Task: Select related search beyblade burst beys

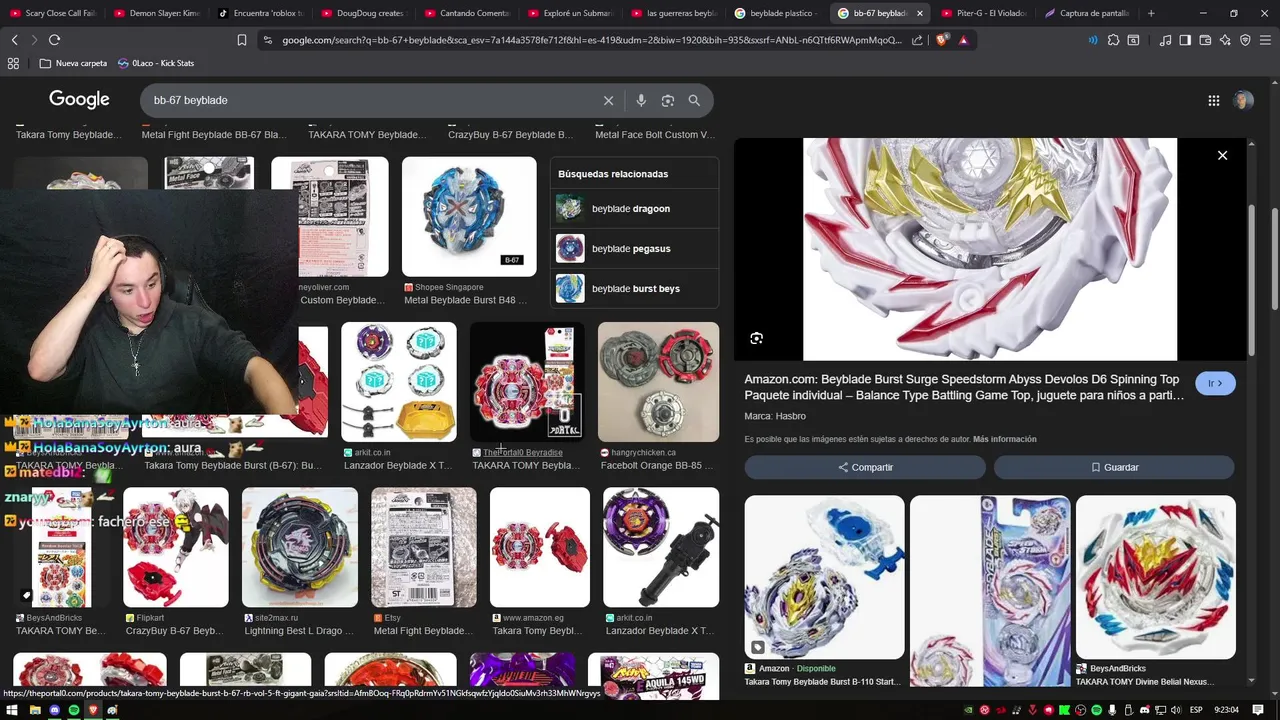Action: pos(634,288)
